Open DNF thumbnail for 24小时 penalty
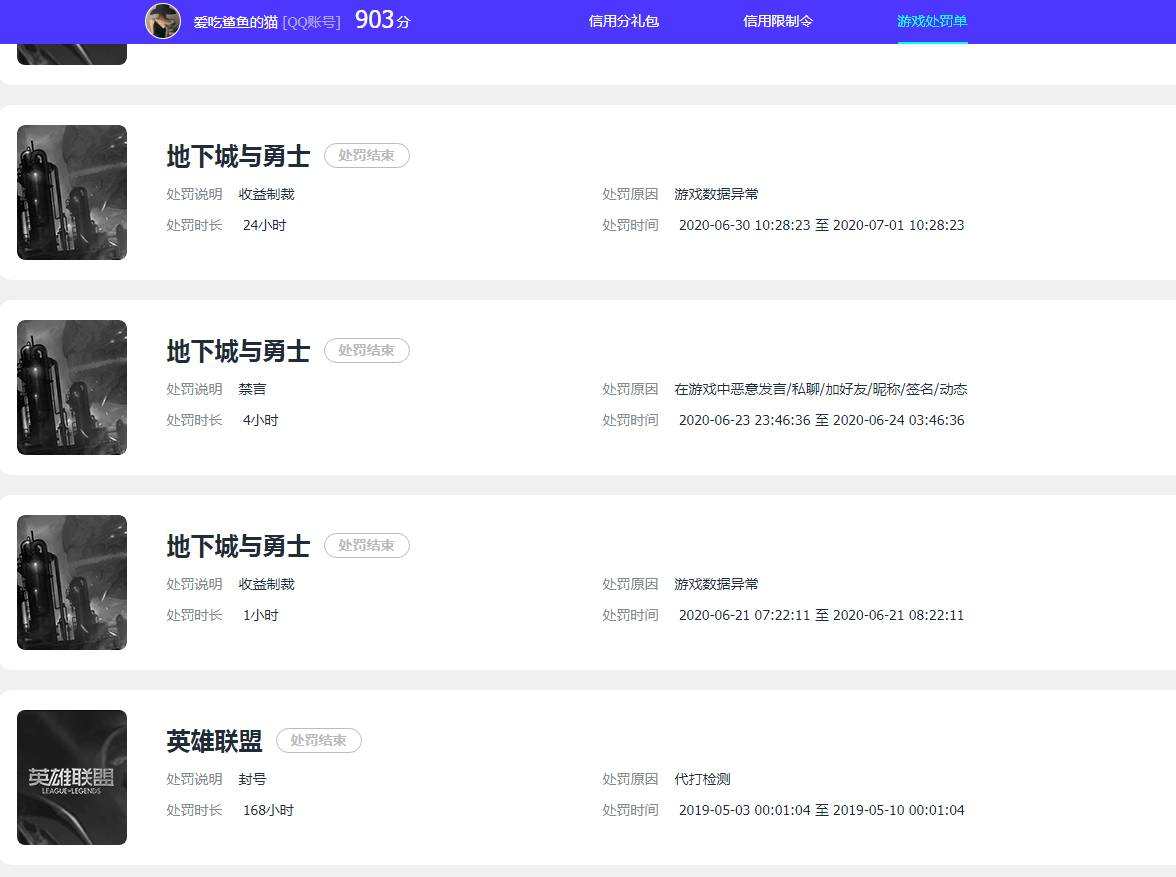Image resolution: width=1176 pixels, height=877 pixels. coord(72,192)
